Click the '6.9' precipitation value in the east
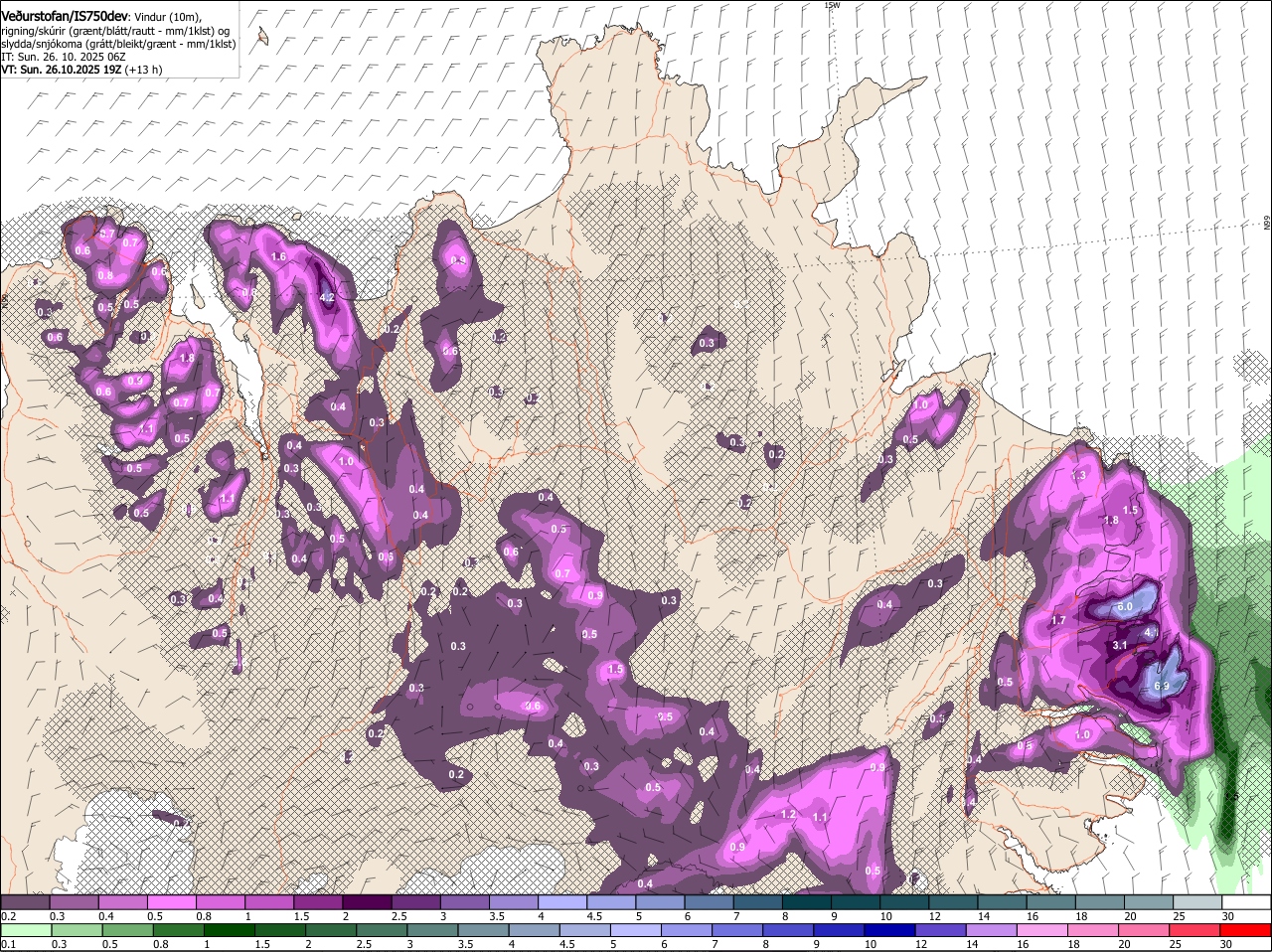This screenshot has width=1272, height=952. (1162, 686)
